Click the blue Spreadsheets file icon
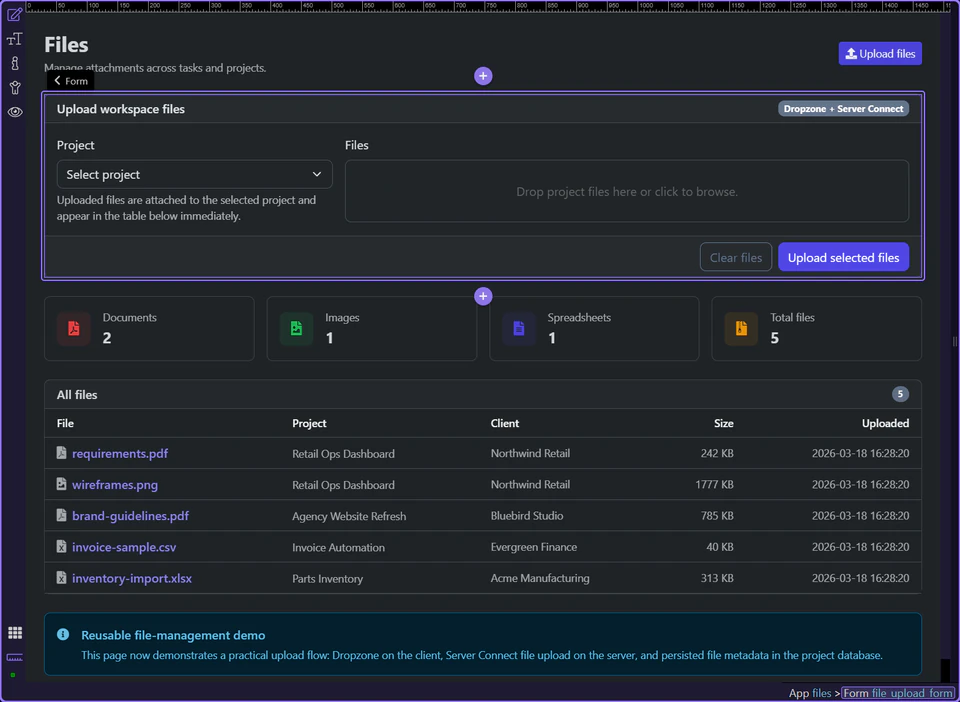 pos(519,328)
